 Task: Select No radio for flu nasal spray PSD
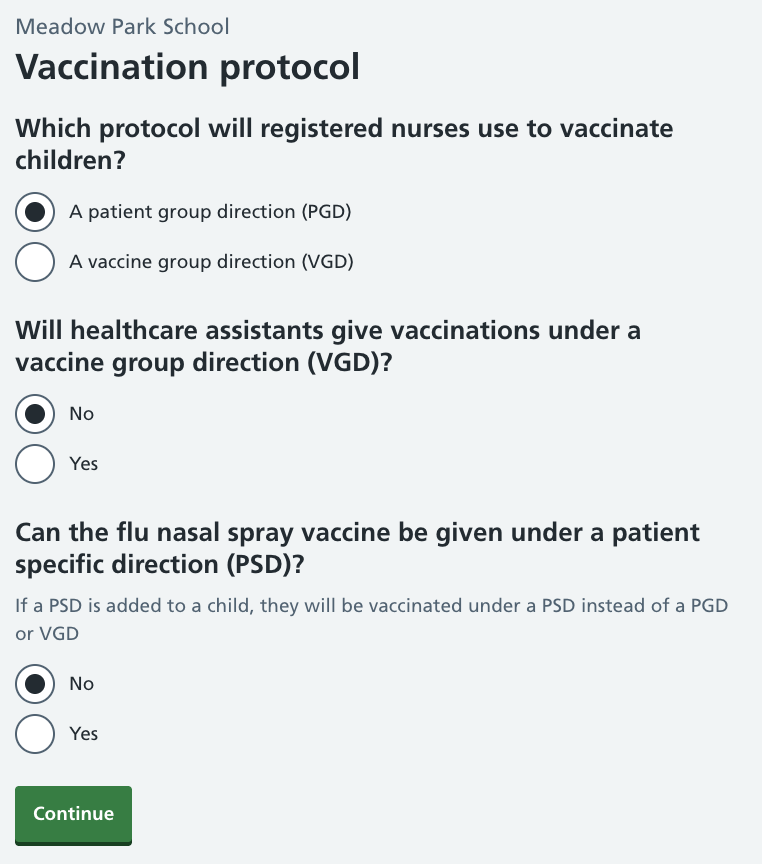click(x=35, y=684)
